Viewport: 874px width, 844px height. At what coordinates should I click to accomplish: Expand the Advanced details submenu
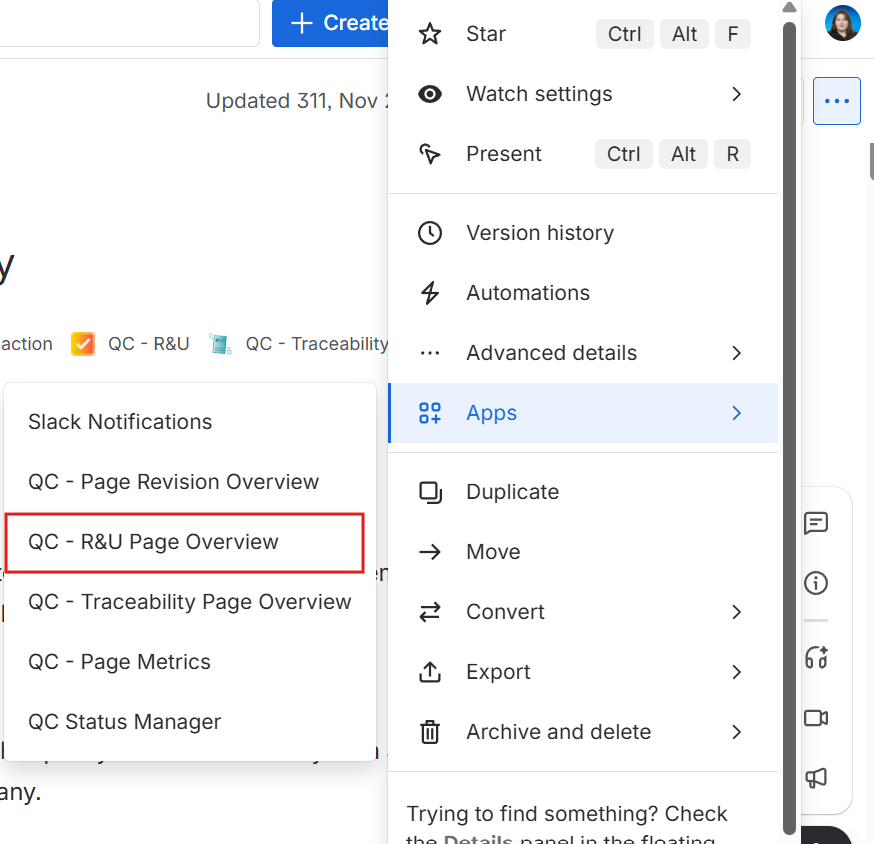736,353
